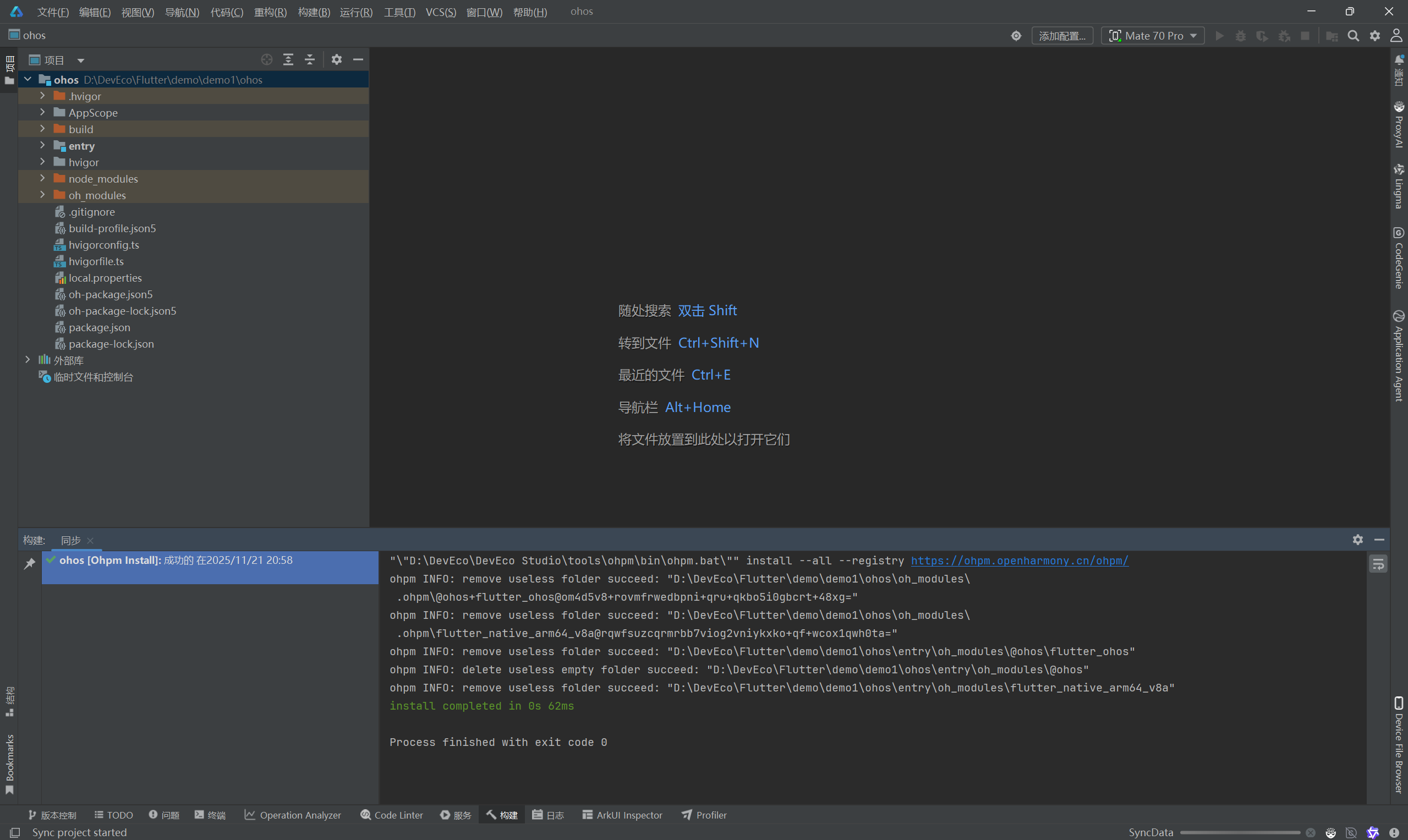
Task: Click the Debug bug icon in toolbar
Action: pos(1240,36)
